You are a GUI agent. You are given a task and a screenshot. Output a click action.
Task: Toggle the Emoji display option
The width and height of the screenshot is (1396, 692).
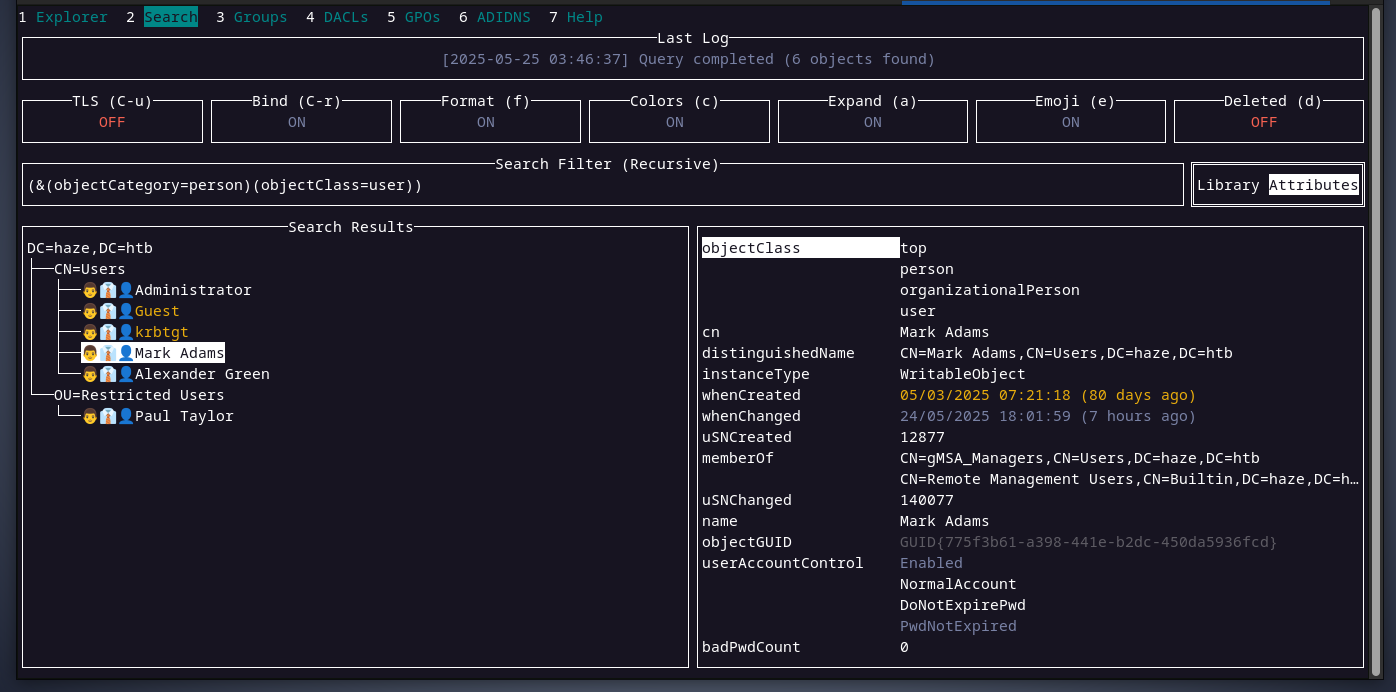[x=1070, y=122]
